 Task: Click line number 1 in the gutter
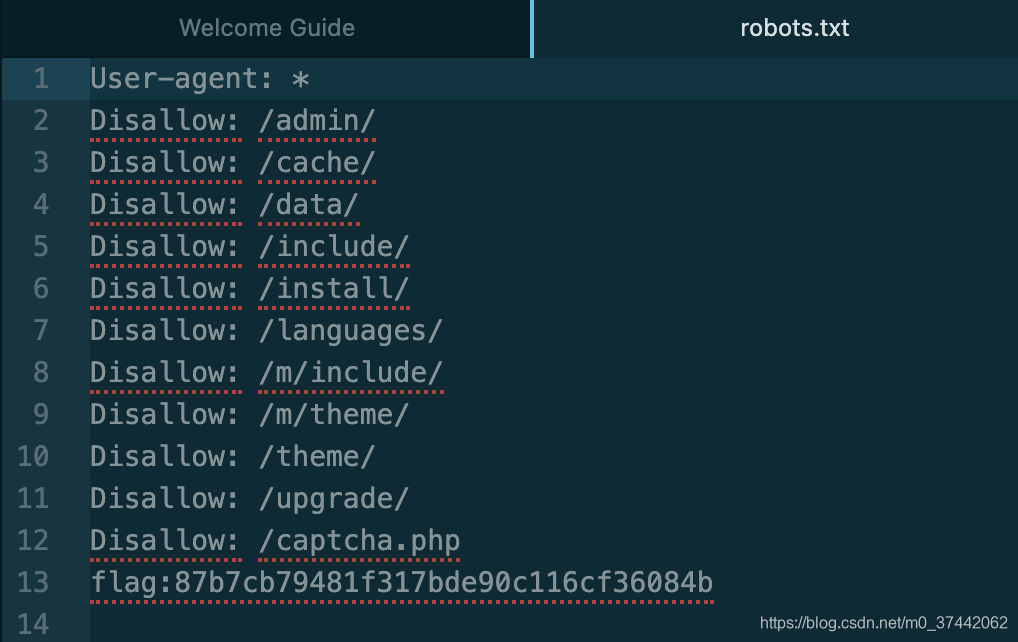click(x=41, y=79)
